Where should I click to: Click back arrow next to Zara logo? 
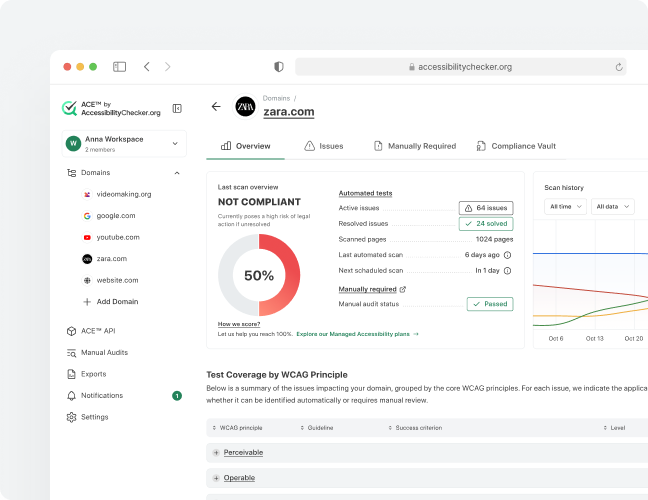point(216,107)
